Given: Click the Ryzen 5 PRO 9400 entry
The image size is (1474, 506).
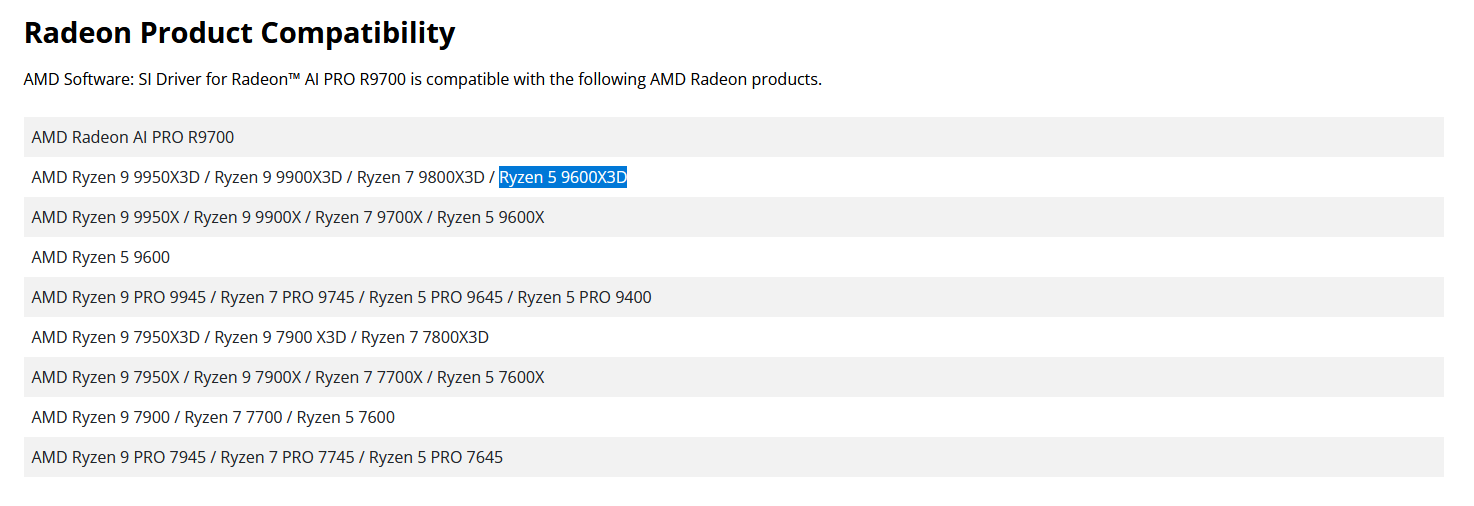Looking at the screenshot, I should (584, 298).
